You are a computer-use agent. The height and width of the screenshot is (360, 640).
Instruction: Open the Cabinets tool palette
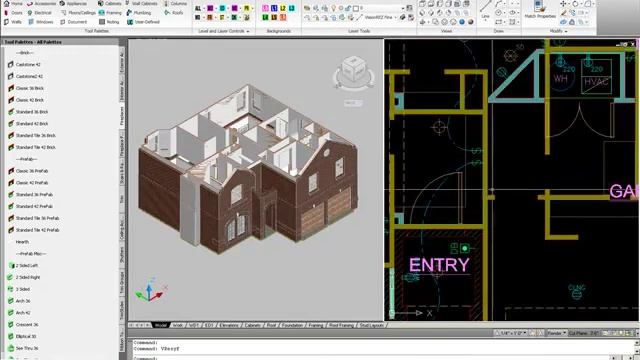point(109,3)
